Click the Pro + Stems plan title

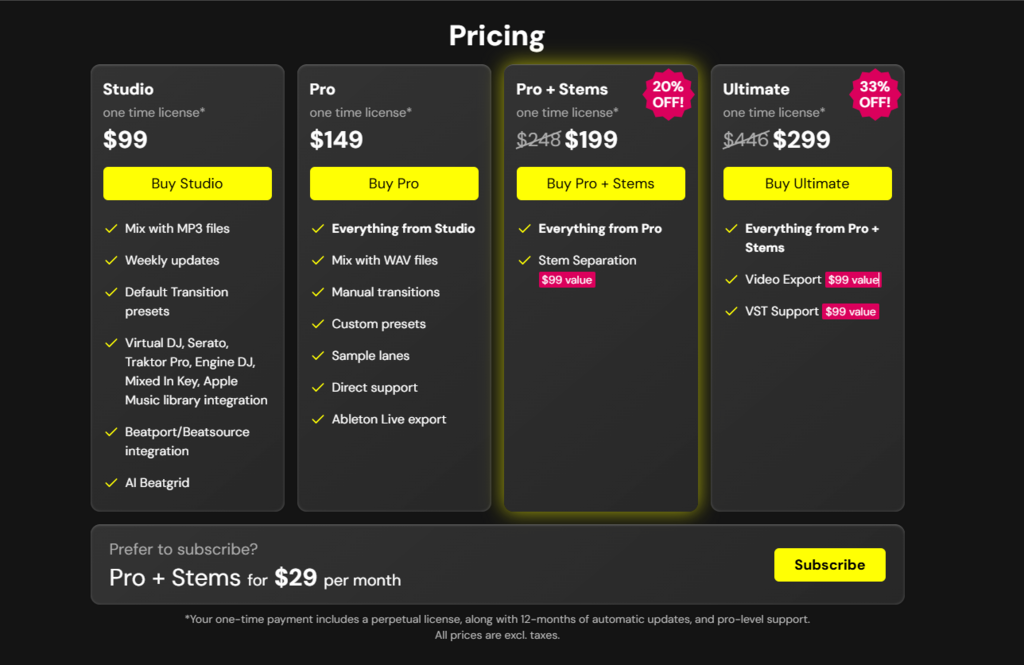pos(562,89)
